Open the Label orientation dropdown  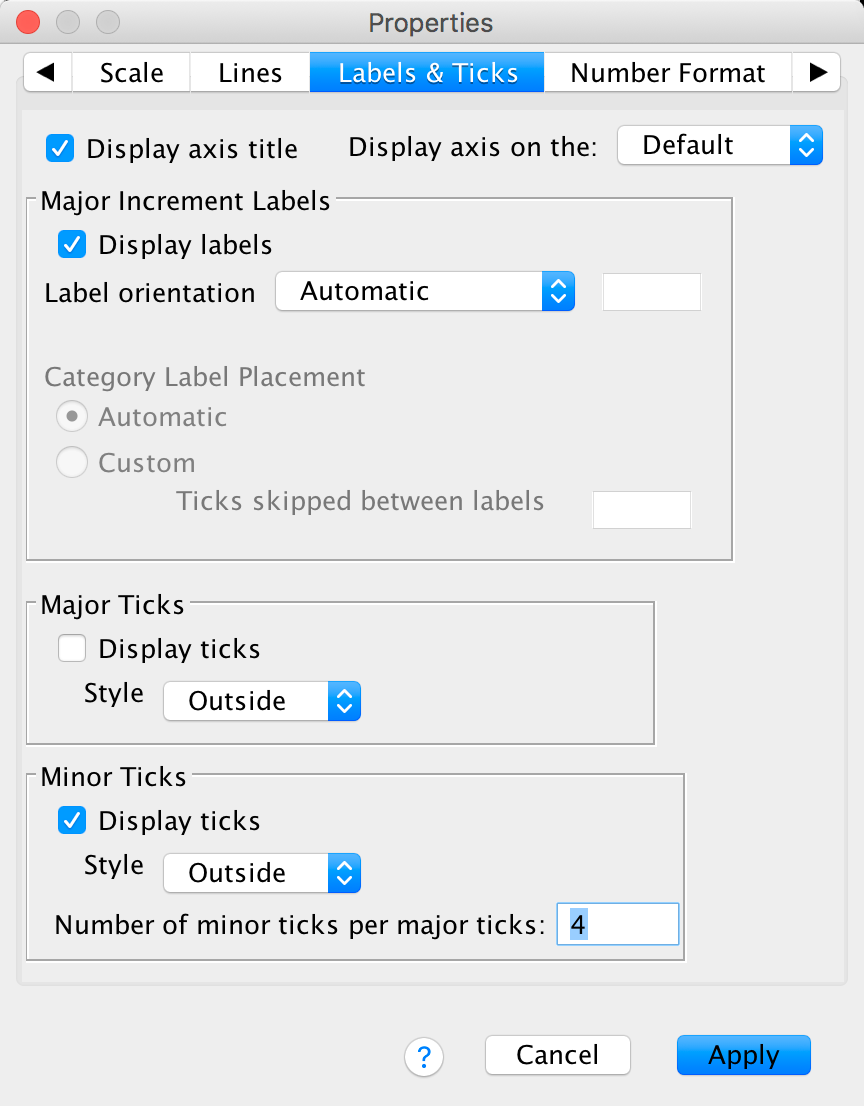coord(425,292)
